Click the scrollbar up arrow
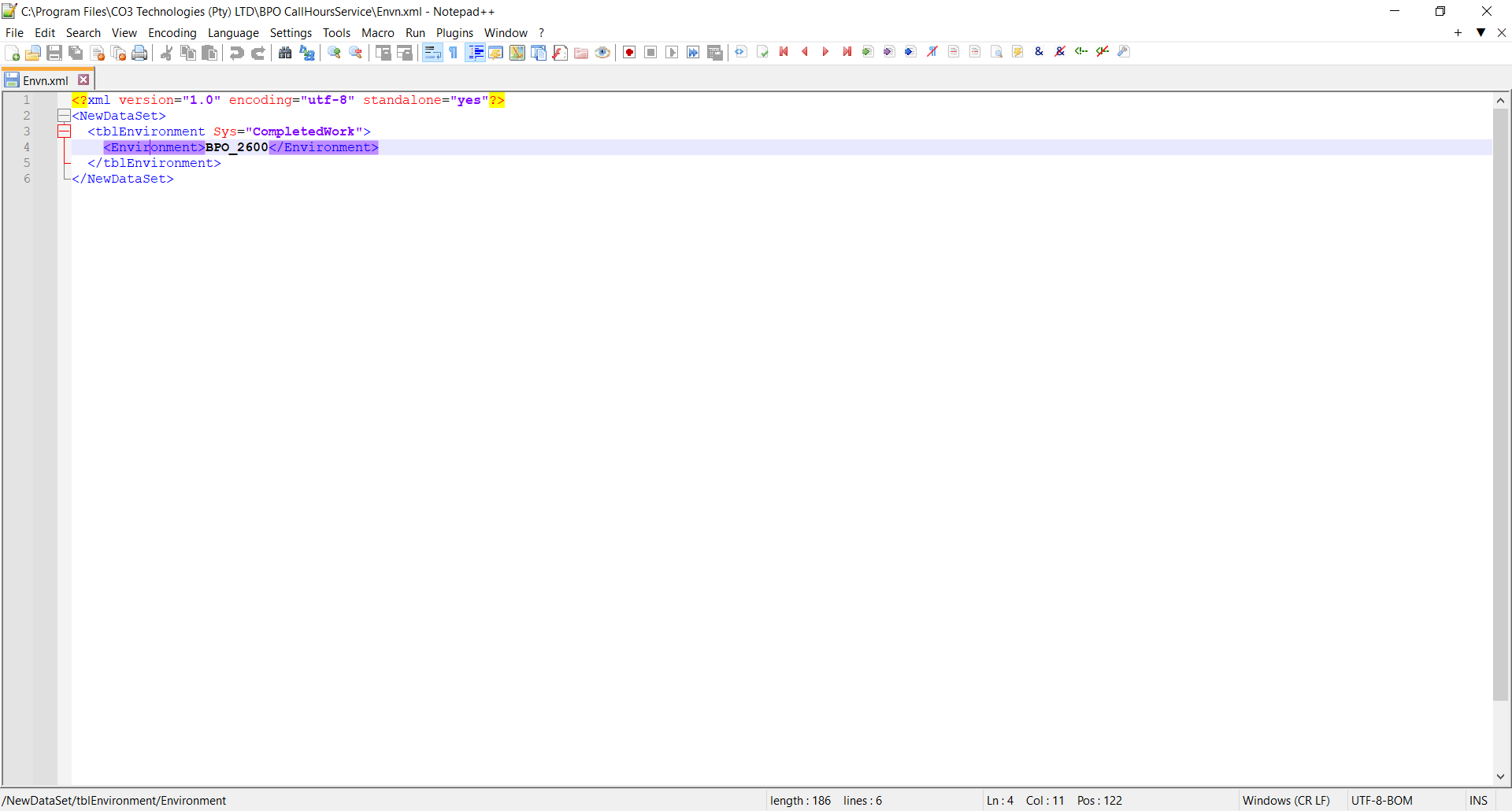The image size is (1512, 811). [1500, 100]
